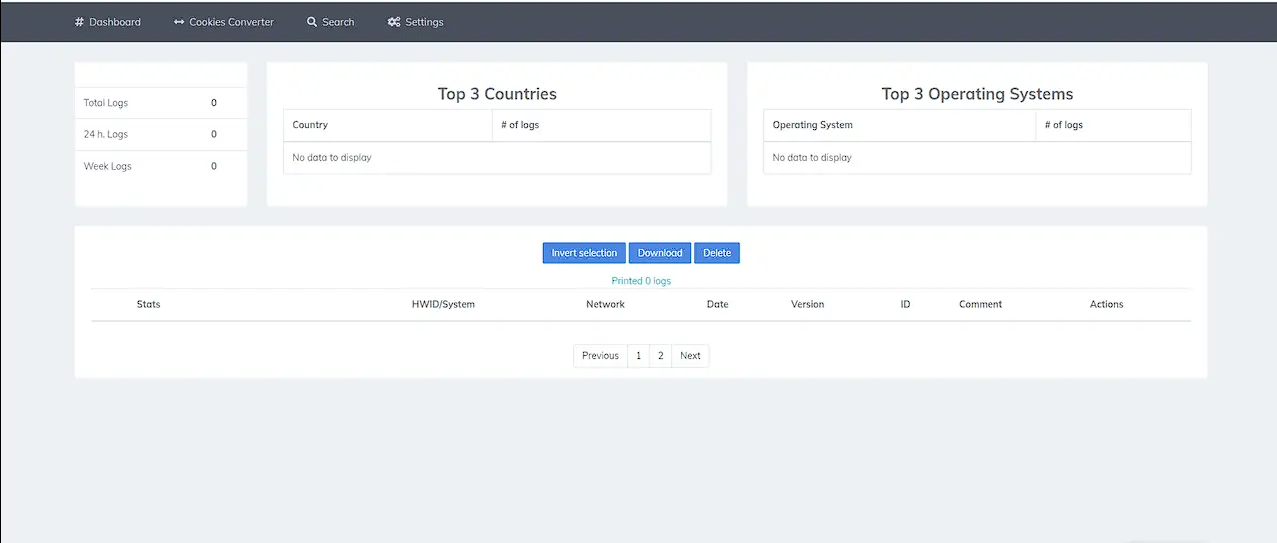Click the Printed 0 logs text
Viewport: 1277px width, 543px height.
[641, 281]
